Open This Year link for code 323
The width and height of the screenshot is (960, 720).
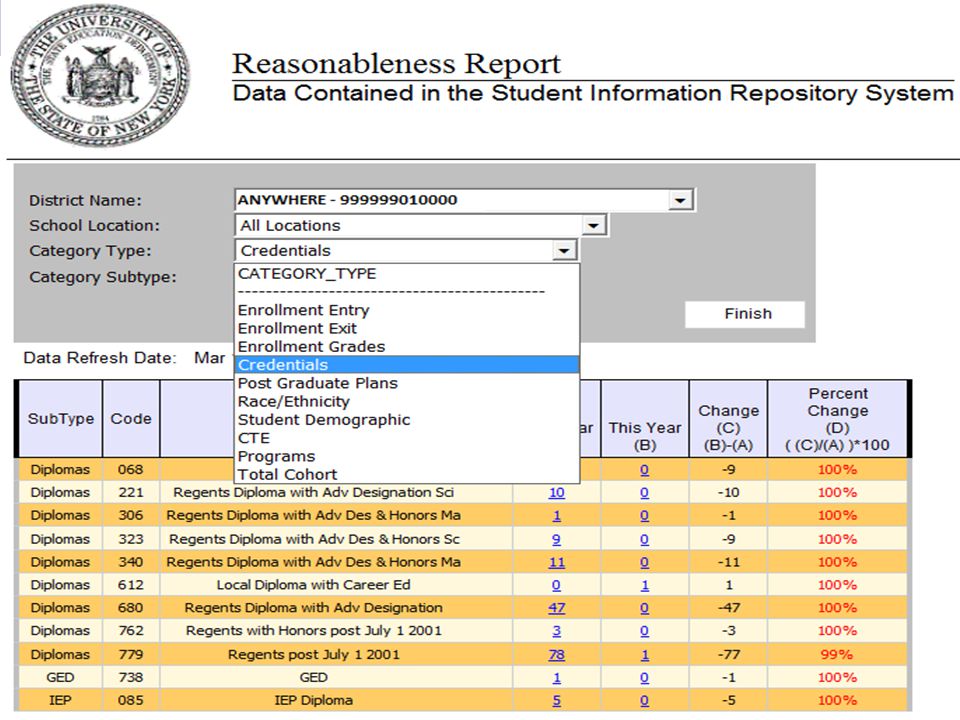645,539
